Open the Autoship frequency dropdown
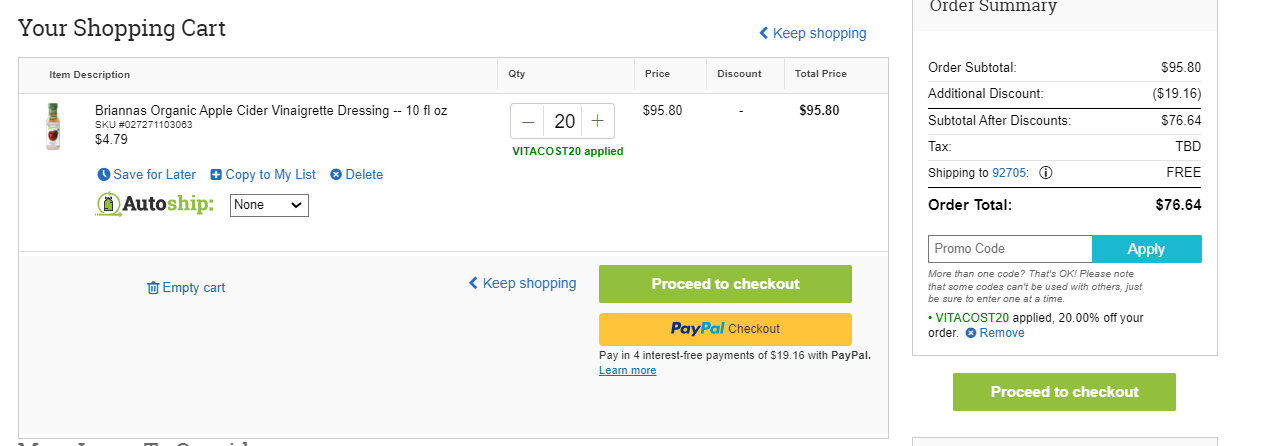This screenshot has width=1277, height=446. 269,205
